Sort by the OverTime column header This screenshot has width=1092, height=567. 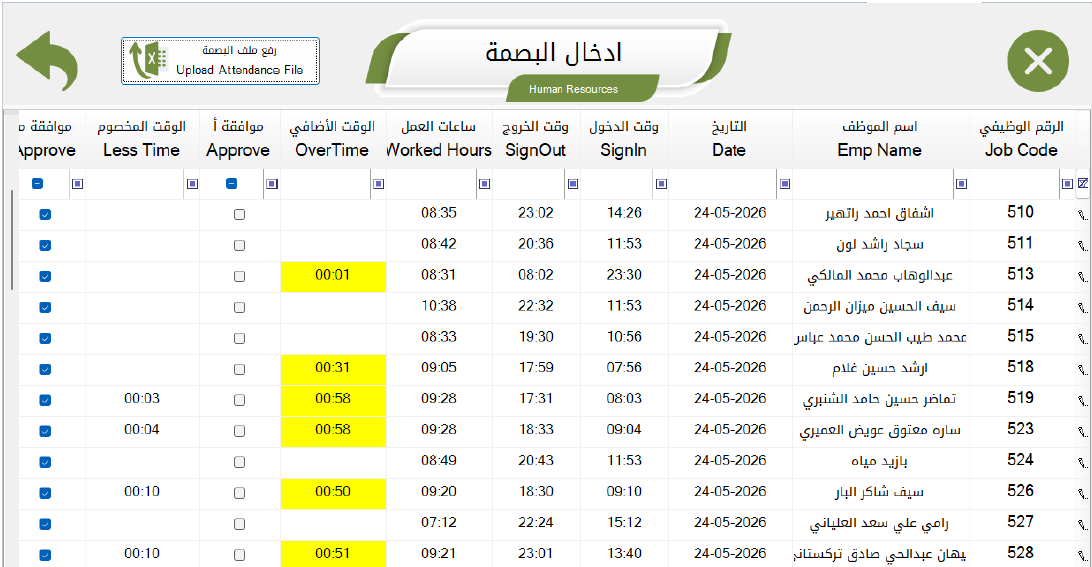(332, 139)
